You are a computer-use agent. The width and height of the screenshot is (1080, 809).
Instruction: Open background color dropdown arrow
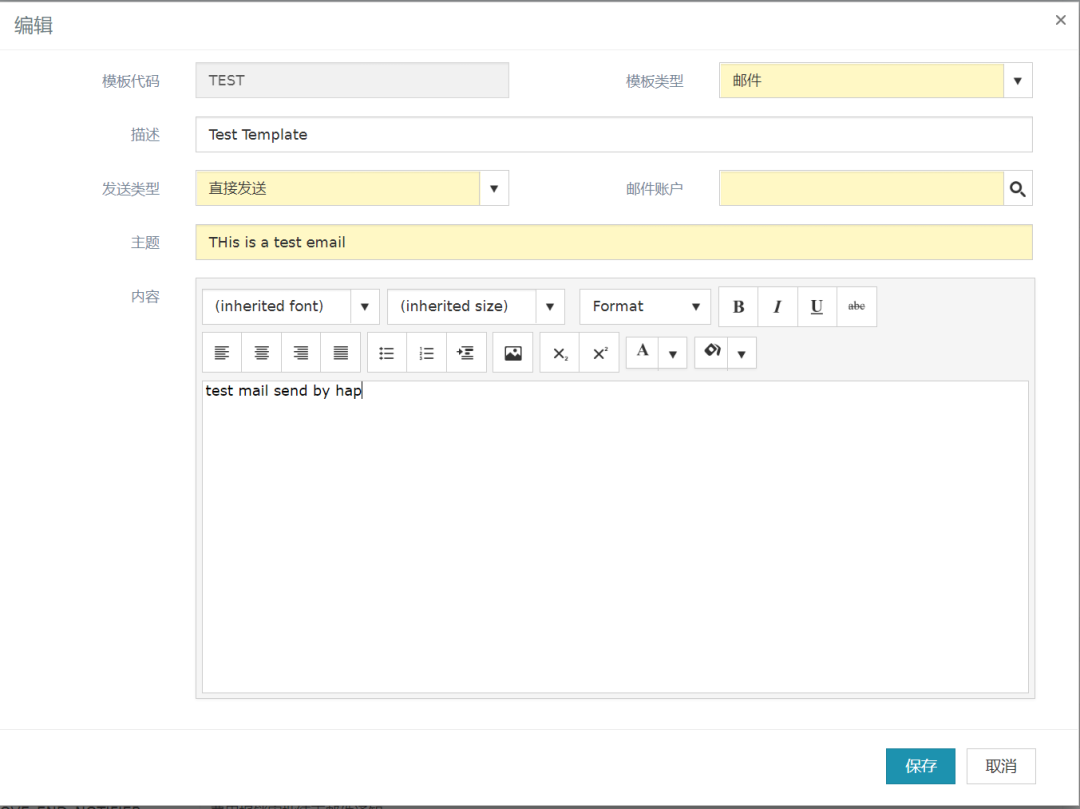pyautogui.click(x=742, y=354)
